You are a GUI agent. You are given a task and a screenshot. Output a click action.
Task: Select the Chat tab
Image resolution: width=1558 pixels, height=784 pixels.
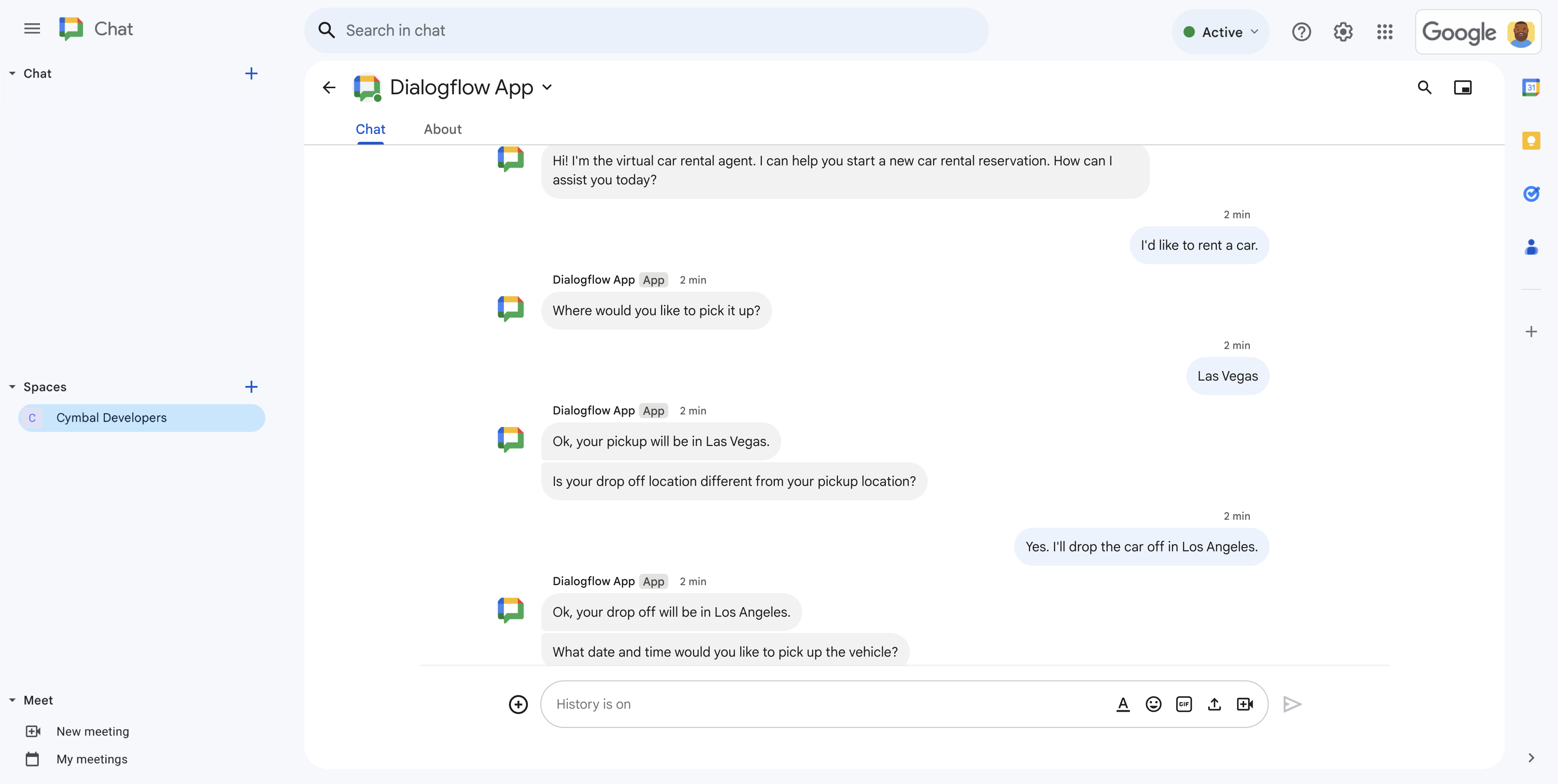coord(370,128)
